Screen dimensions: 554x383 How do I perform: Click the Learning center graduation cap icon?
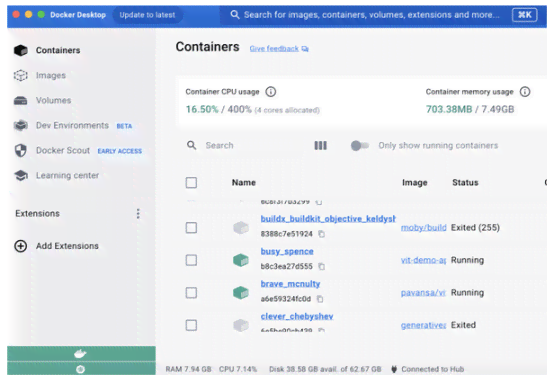click(x=20, y=175)
